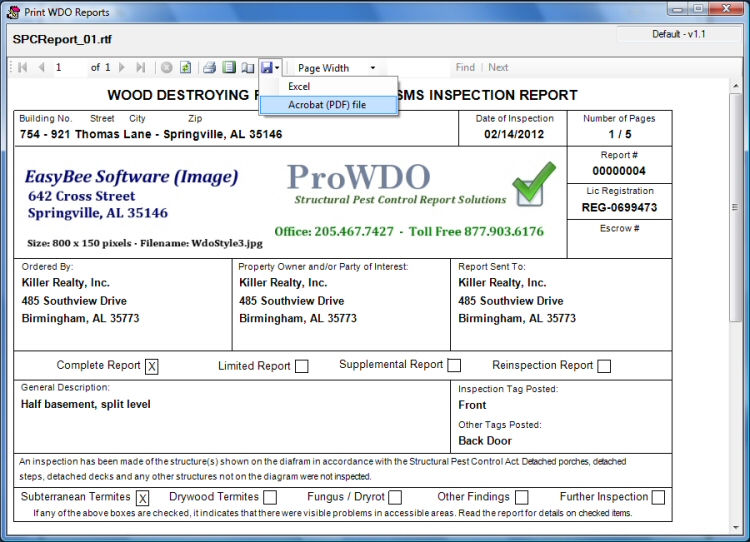Image resolution: width=750 pixels, height=542 pixels.
Task: Click Half basement, split level description
Action: [86, 404]
